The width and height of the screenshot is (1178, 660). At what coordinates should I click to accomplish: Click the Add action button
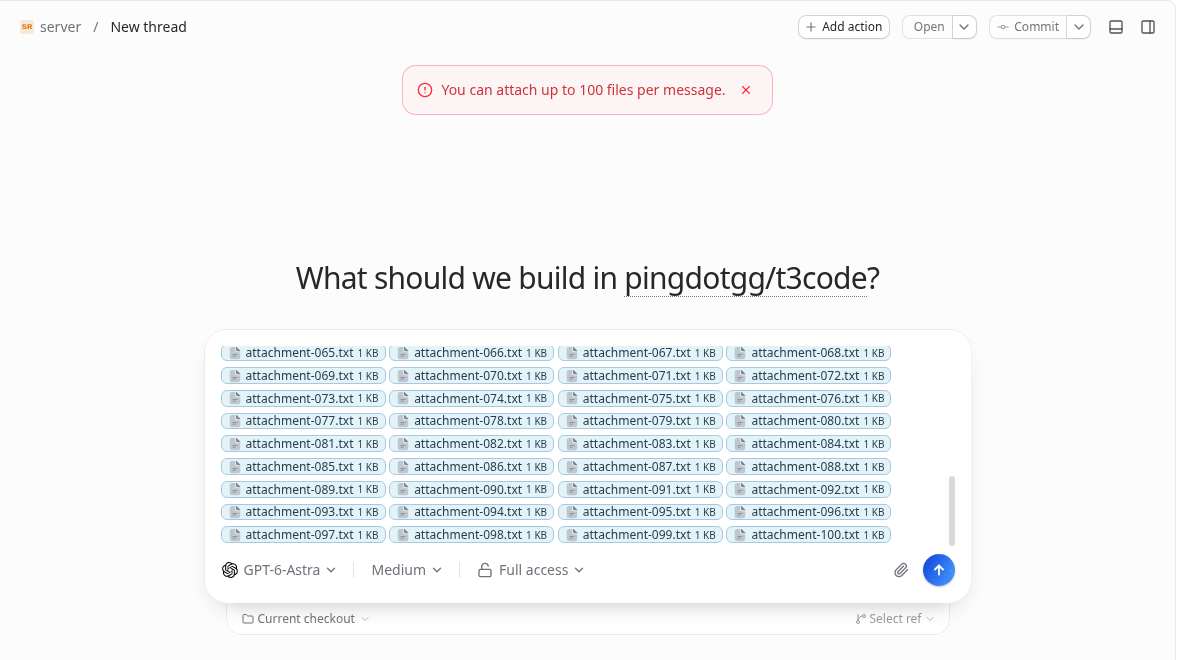tap(844, 27)
